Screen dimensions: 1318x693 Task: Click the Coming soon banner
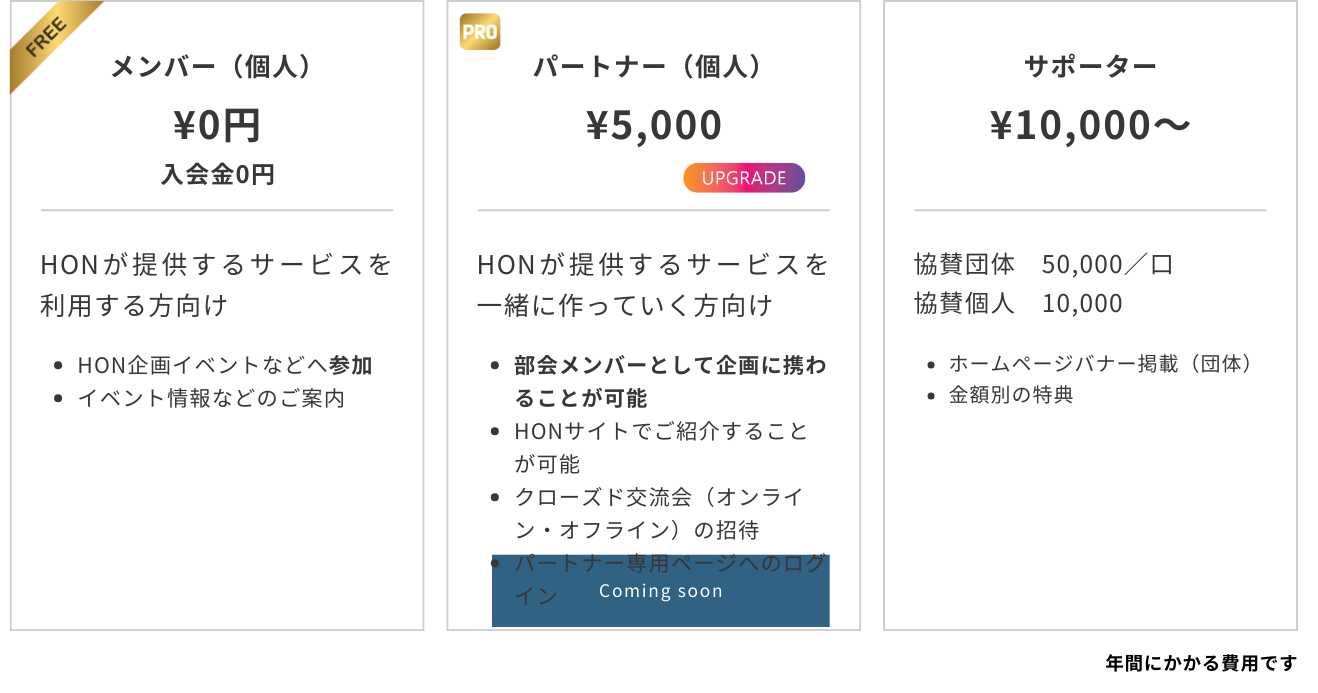pos(660,591)
